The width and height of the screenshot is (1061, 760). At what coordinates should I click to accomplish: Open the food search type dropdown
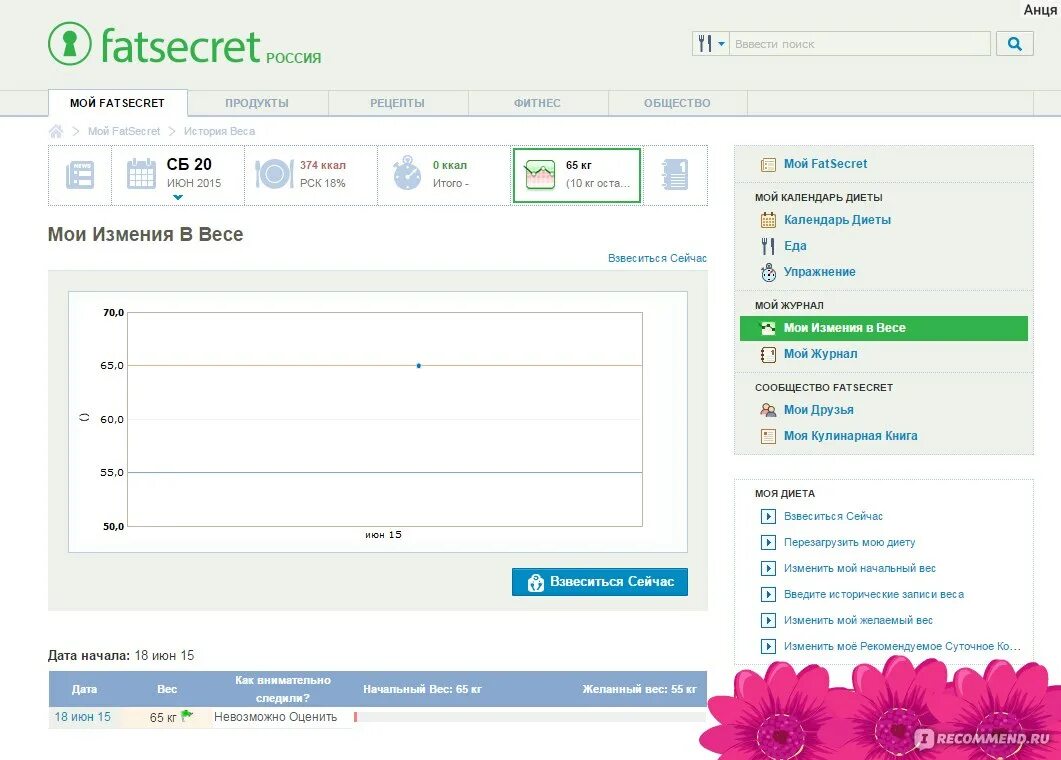click(x=710, y=44)
